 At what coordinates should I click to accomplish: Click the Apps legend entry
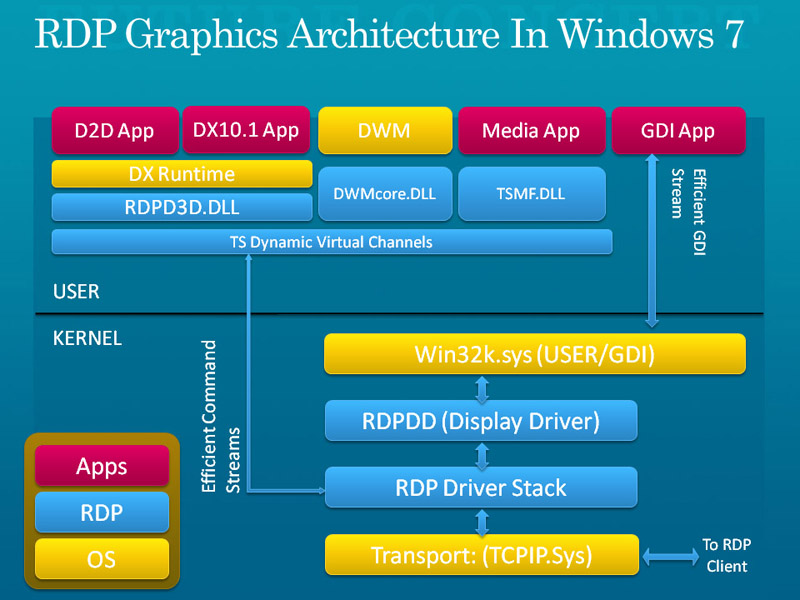point(102,466)
